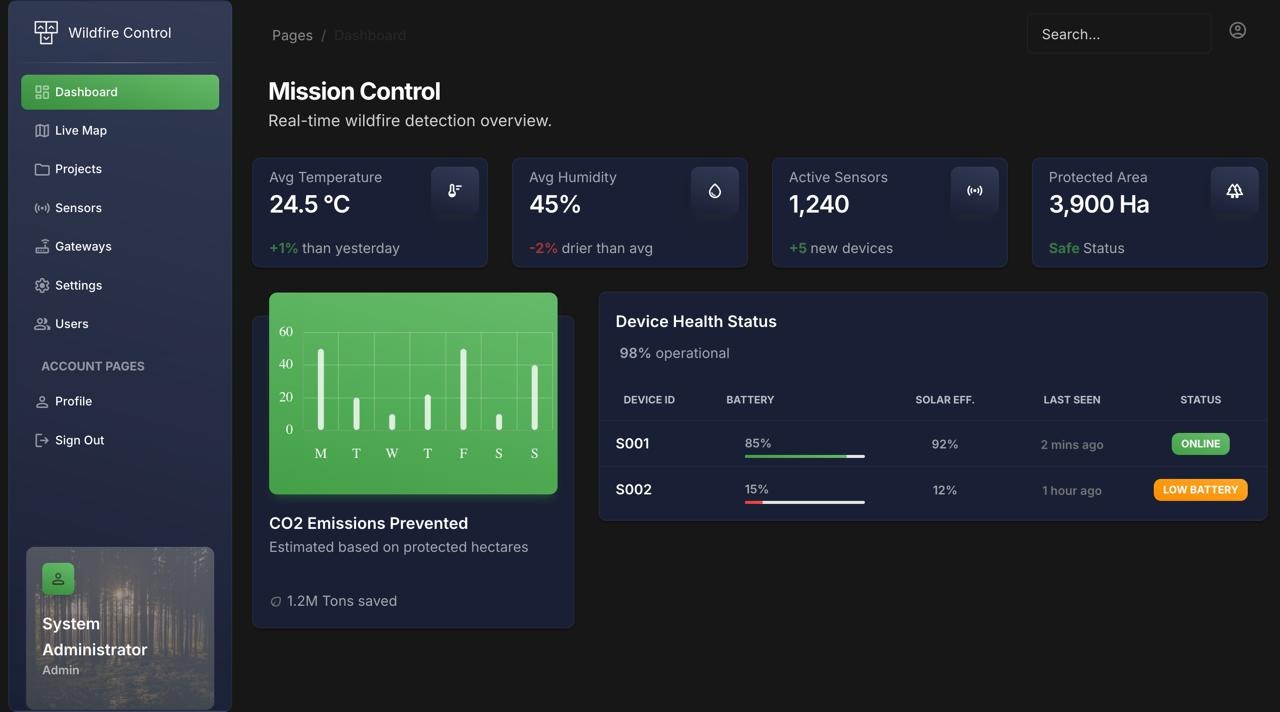Click the CO2 emissions bar chart
Screen dimensions: 1280x712
[x=413, y=393]
